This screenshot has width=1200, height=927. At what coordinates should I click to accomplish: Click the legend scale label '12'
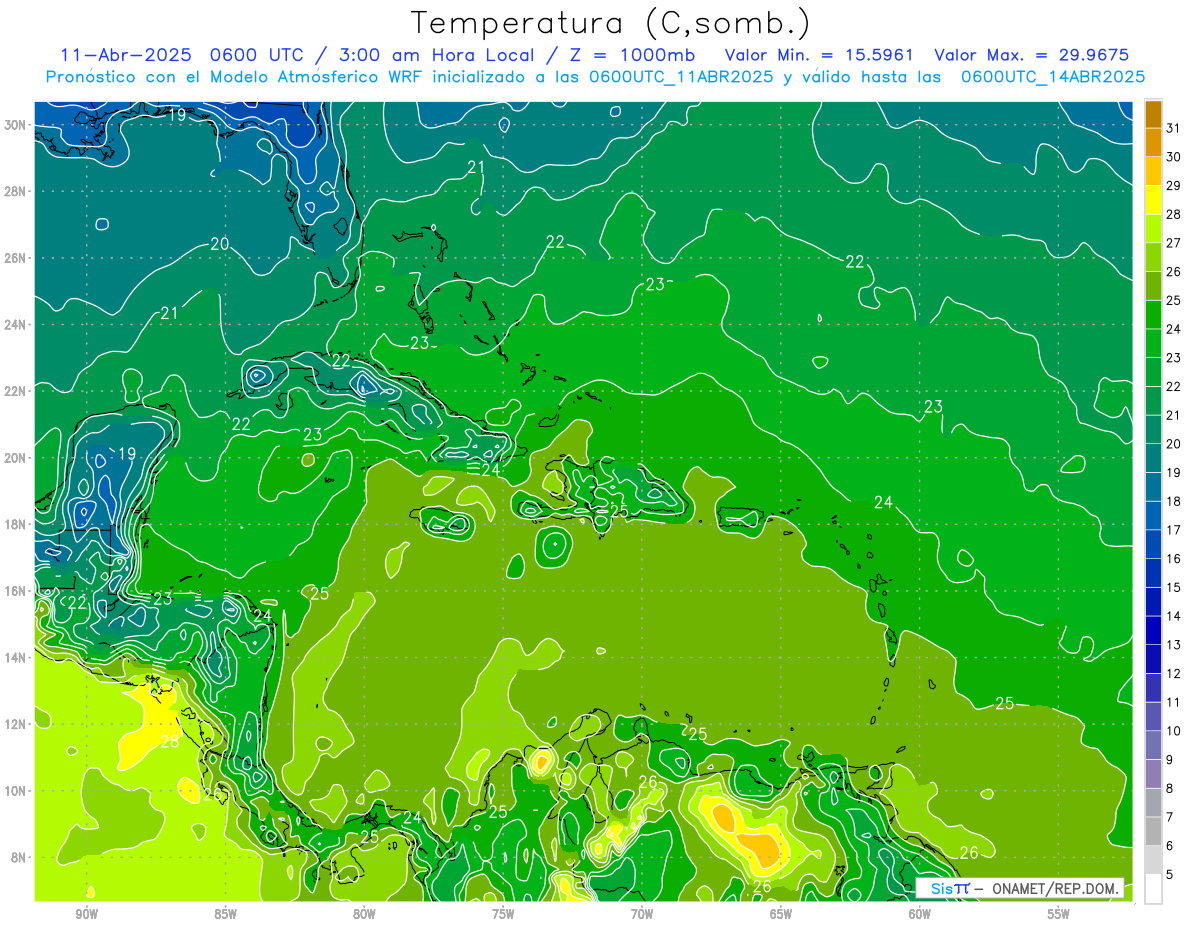point(1173,674)
